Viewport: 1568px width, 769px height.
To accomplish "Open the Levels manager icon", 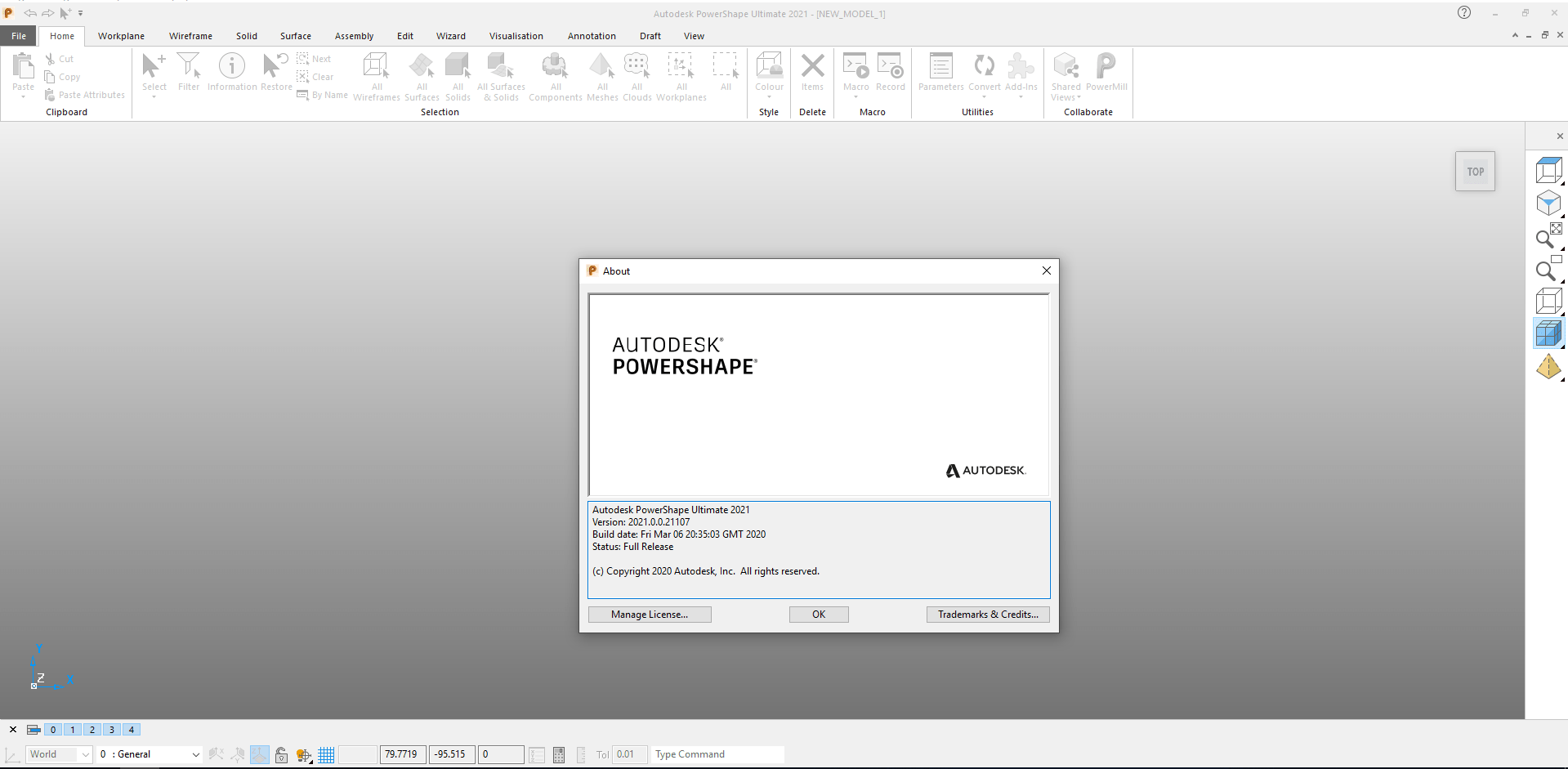I will 34,730.
